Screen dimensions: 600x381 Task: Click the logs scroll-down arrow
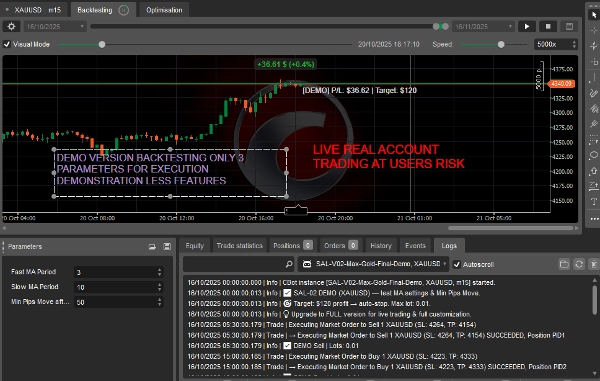(595, 373)
